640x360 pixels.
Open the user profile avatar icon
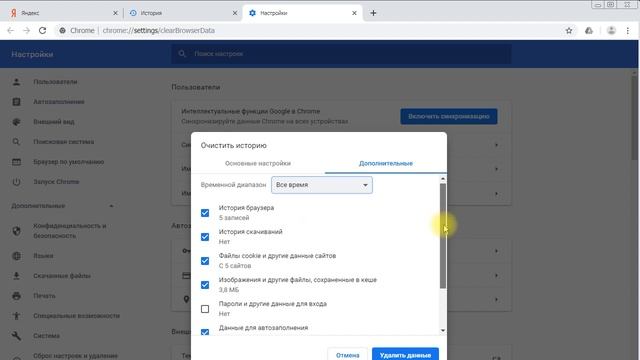pyautogui.click(x=611, y=31)
